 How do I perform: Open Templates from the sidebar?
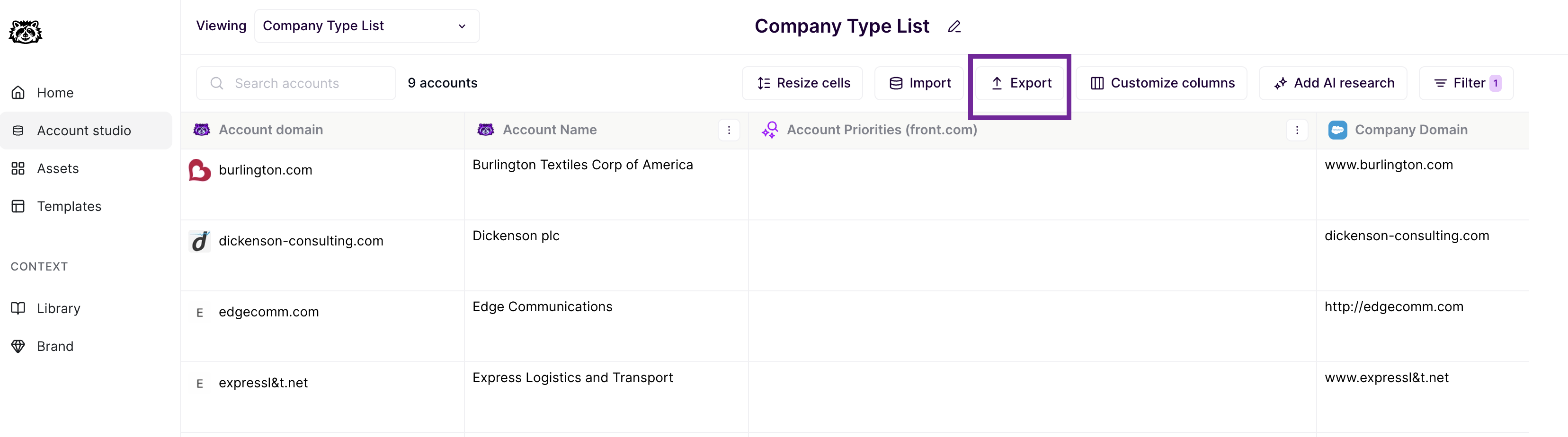(x=69, y=207)
